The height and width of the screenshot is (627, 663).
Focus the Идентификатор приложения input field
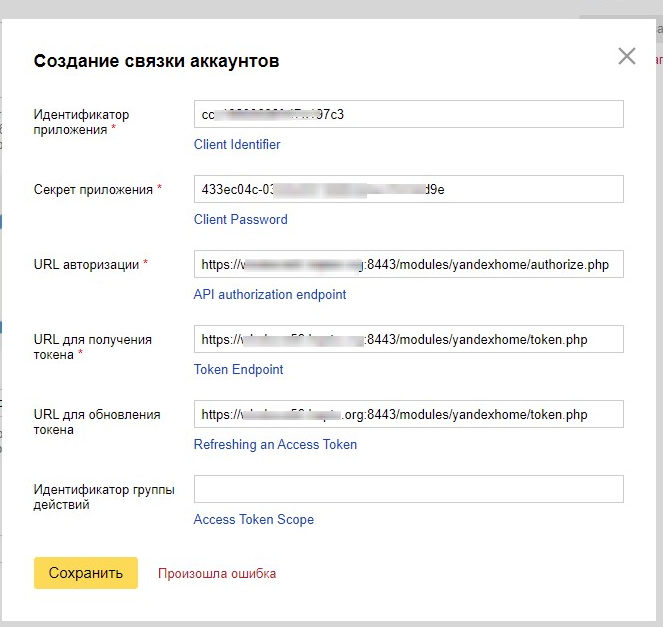(408, 114)
